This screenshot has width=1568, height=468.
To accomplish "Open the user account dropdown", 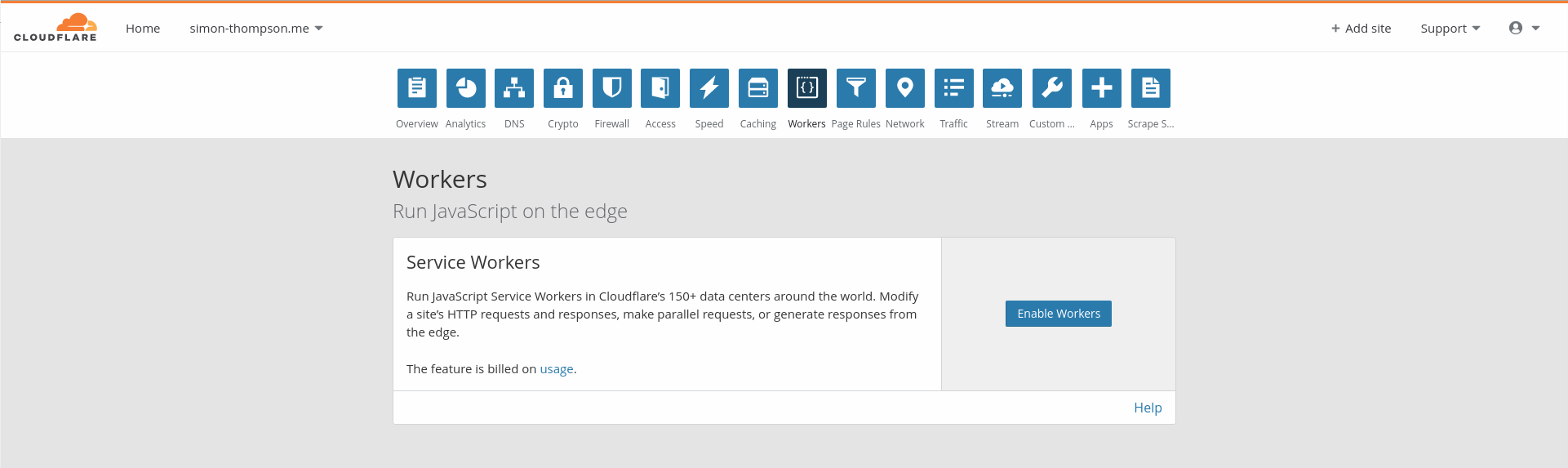I will 1524,28.
